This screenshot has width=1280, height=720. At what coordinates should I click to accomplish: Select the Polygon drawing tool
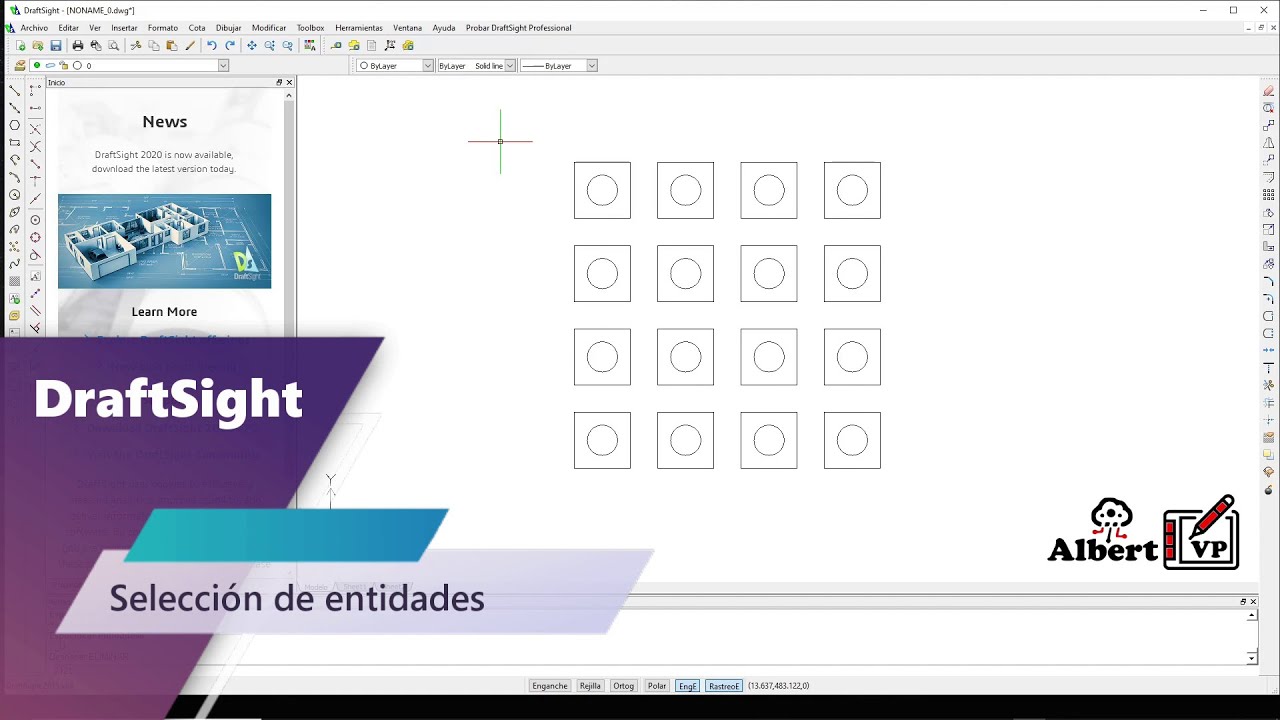coord(14,125)
